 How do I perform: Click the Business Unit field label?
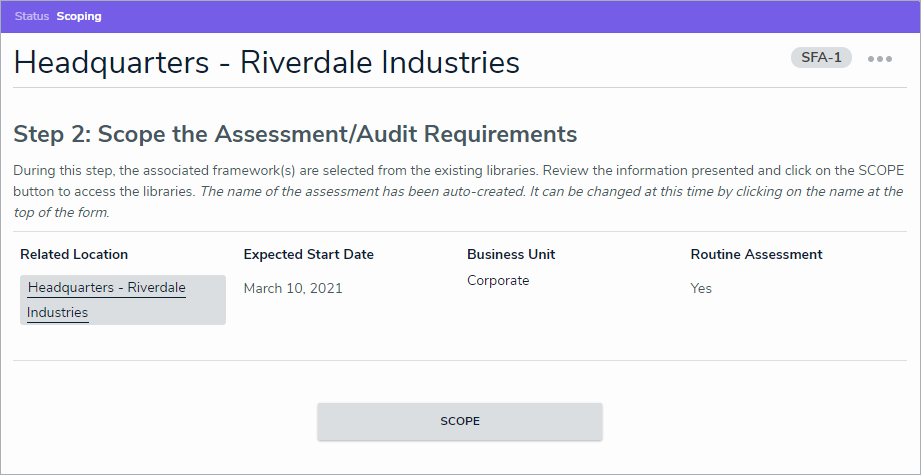tap(511, 254)
